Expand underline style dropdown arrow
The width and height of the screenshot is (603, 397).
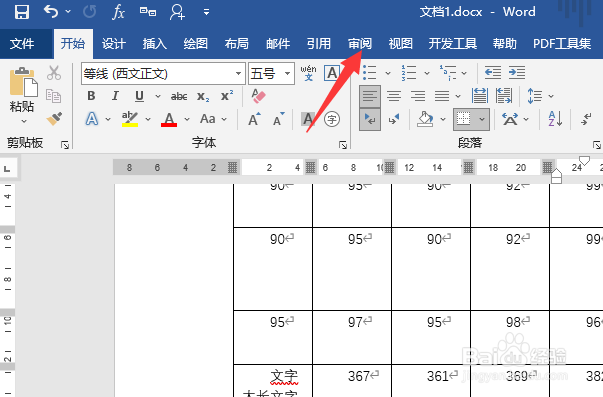pyautogui.click(x=158, y=96)
